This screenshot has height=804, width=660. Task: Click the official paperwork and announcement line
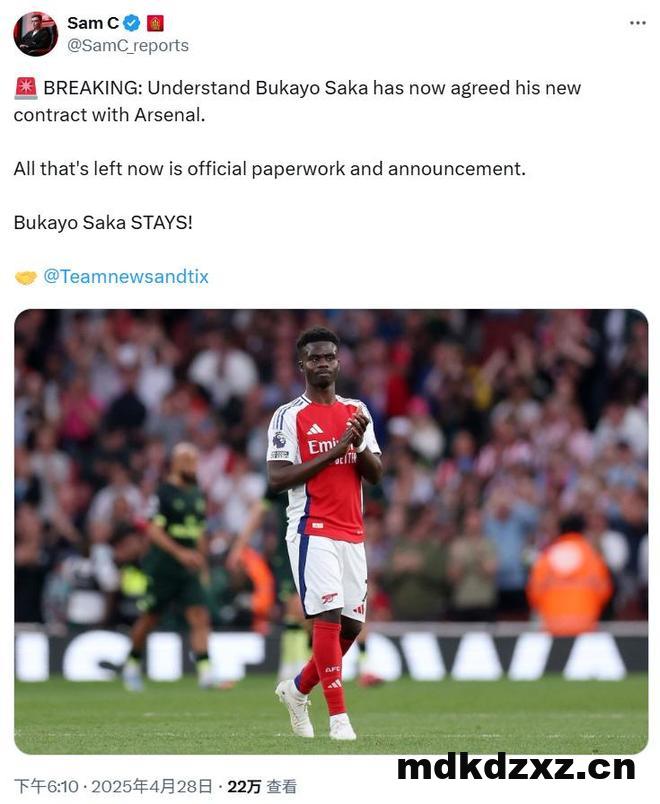coord(270,169)
